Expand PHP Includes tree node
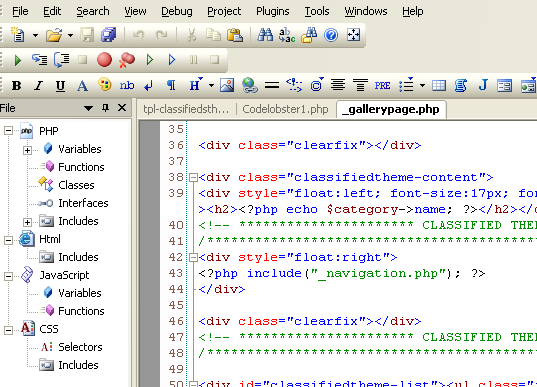 pyautogui.click(x=27, y=222)
